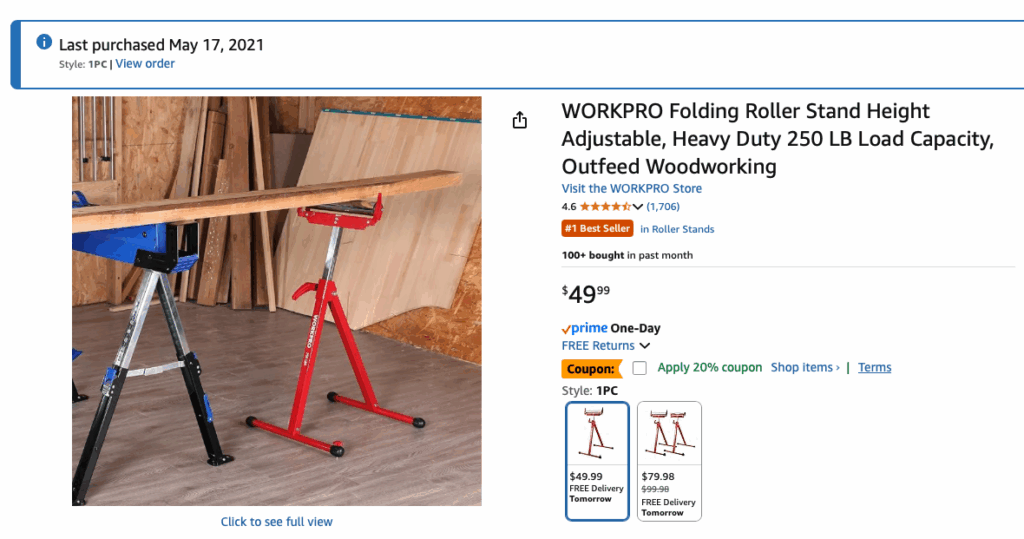Viewport: 1024px width, 539px height.
Task: Open the Roller Stands category link
Action: coord(677,229)
